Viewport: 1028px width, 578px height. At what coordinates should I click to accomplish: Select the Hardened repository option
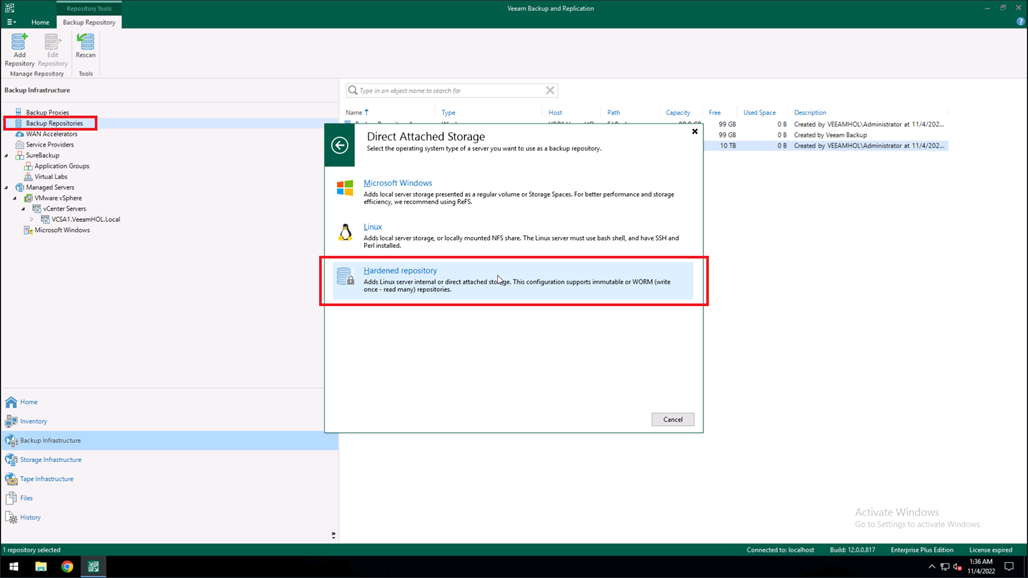click(x=400, y=271)
